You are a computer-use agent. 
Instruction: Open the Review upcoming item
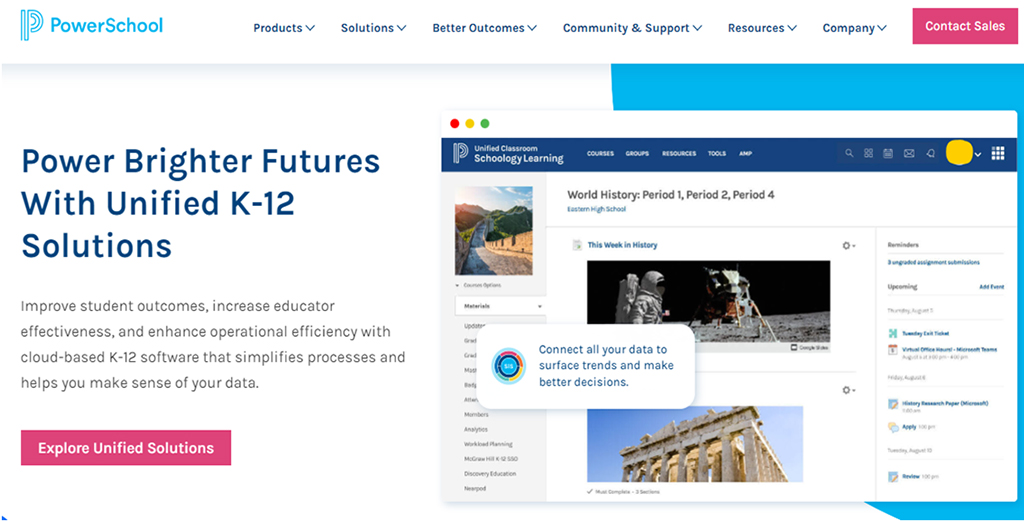click(911, 477)
